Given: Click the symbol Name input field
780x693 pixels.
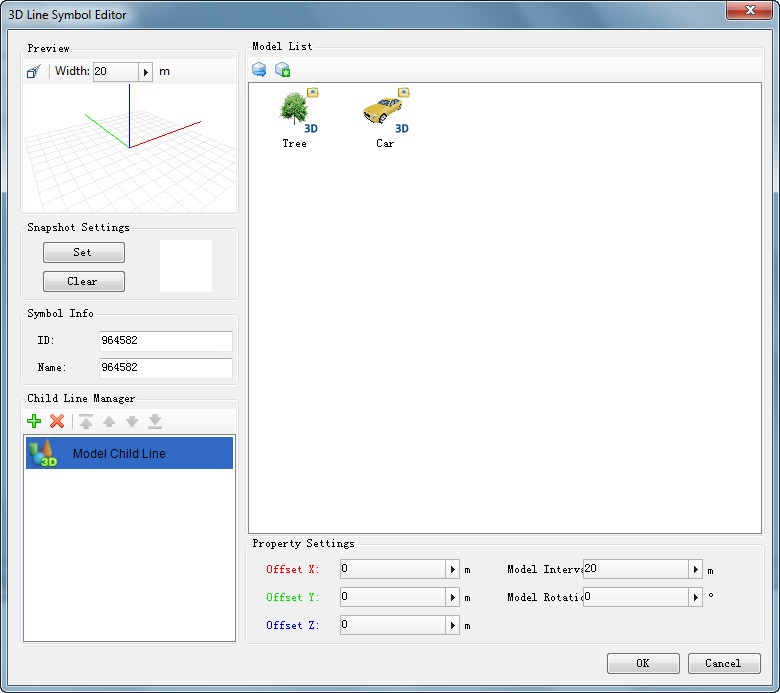Looking at the screenshot, I should pyautogui.click(x=165, y=368).
